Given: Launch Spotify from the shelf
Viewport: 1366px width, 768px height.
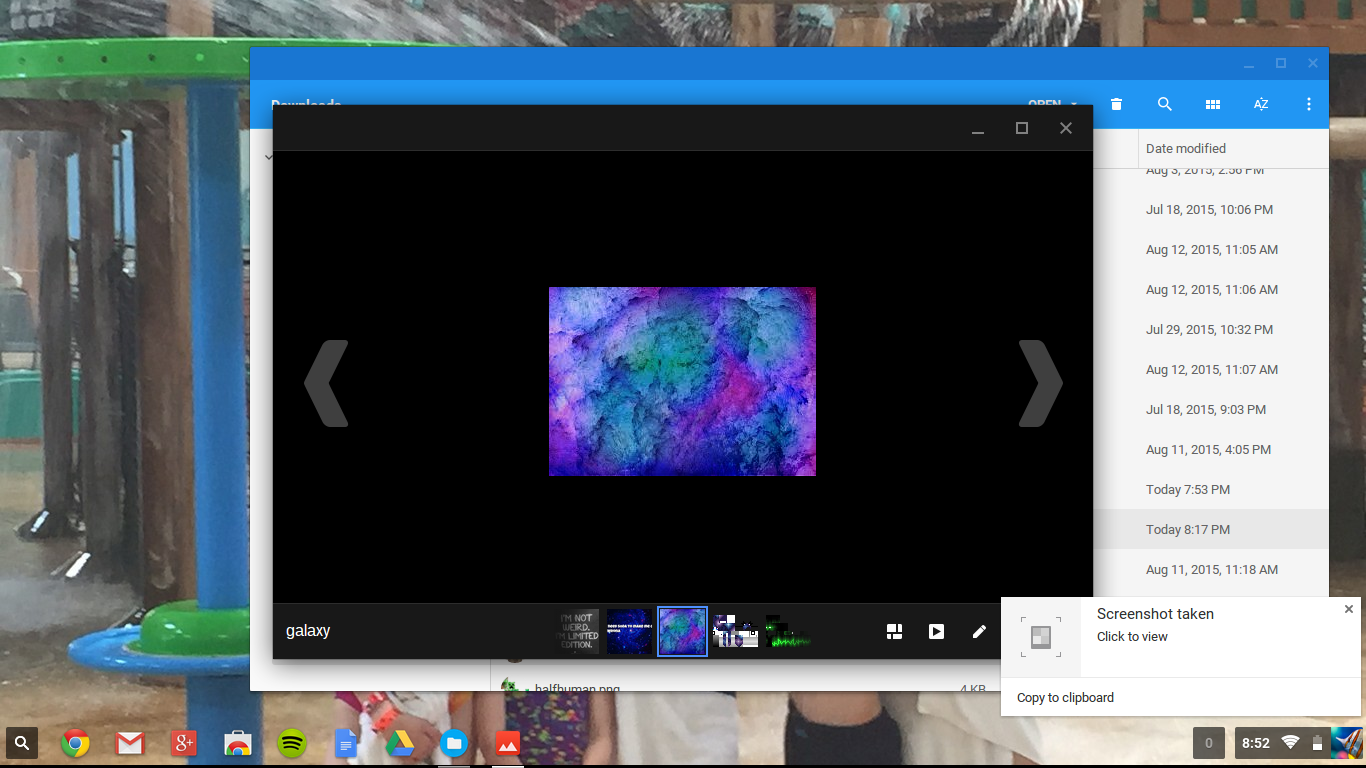Looking at the screenshot, I should [291, 743].
